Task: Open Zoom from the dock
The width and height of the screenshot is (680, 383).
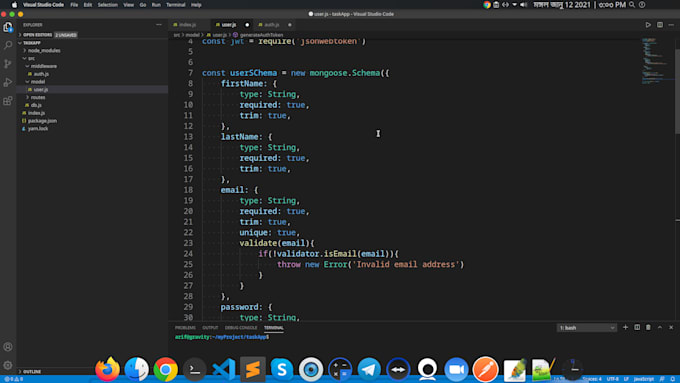Action: coord(456,369)
